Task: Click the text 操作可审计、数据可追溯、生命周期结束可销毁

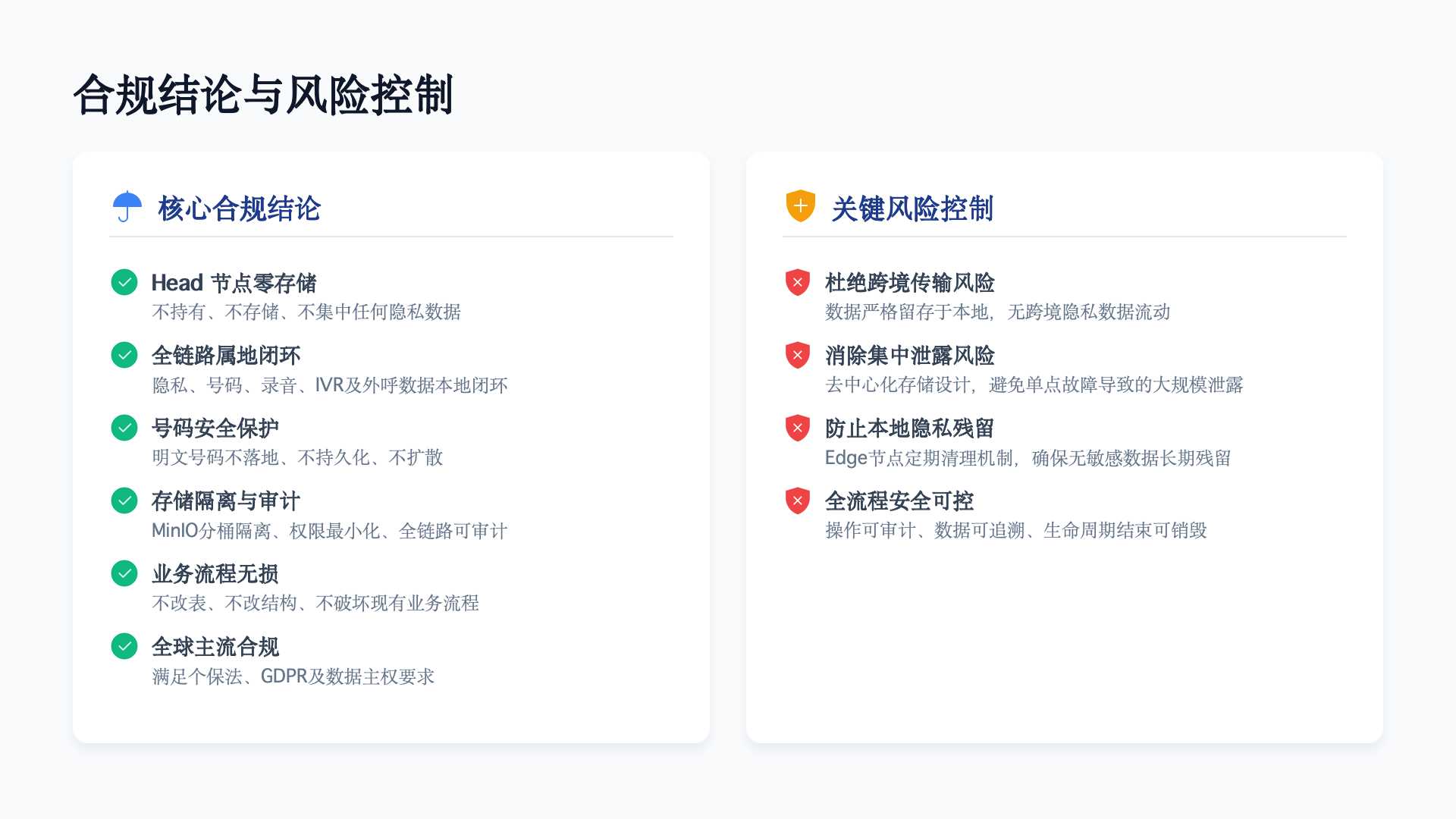Action: (x=1016, y=530)
